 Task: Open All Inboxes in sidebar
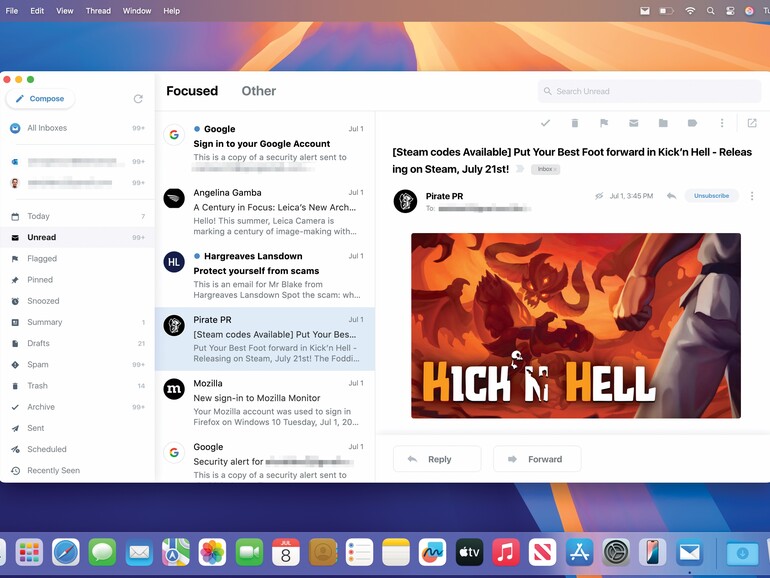(x=77, y=128)
